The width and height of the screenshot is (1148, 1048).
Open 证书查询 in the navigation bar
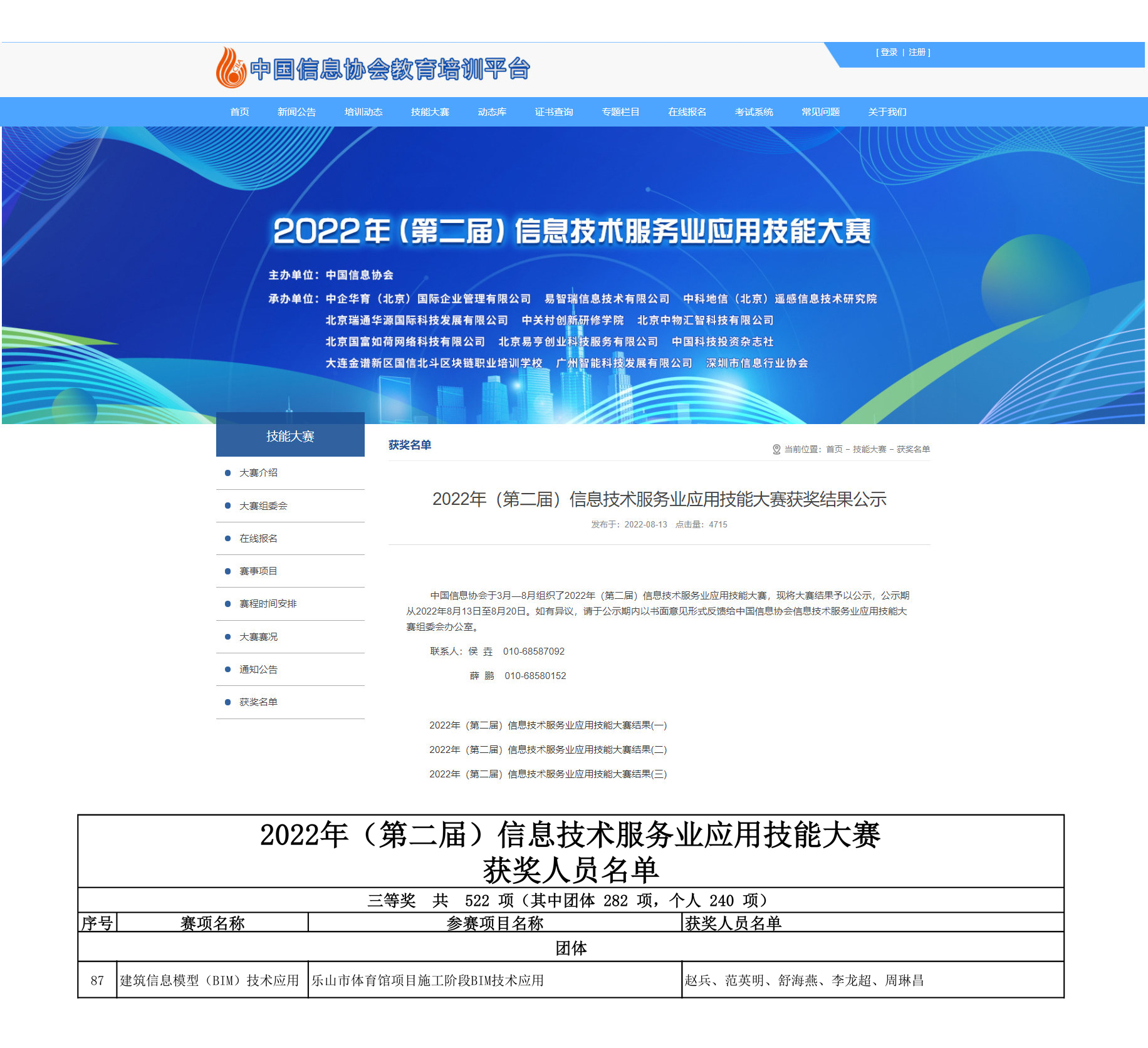(x=554, y=112)
